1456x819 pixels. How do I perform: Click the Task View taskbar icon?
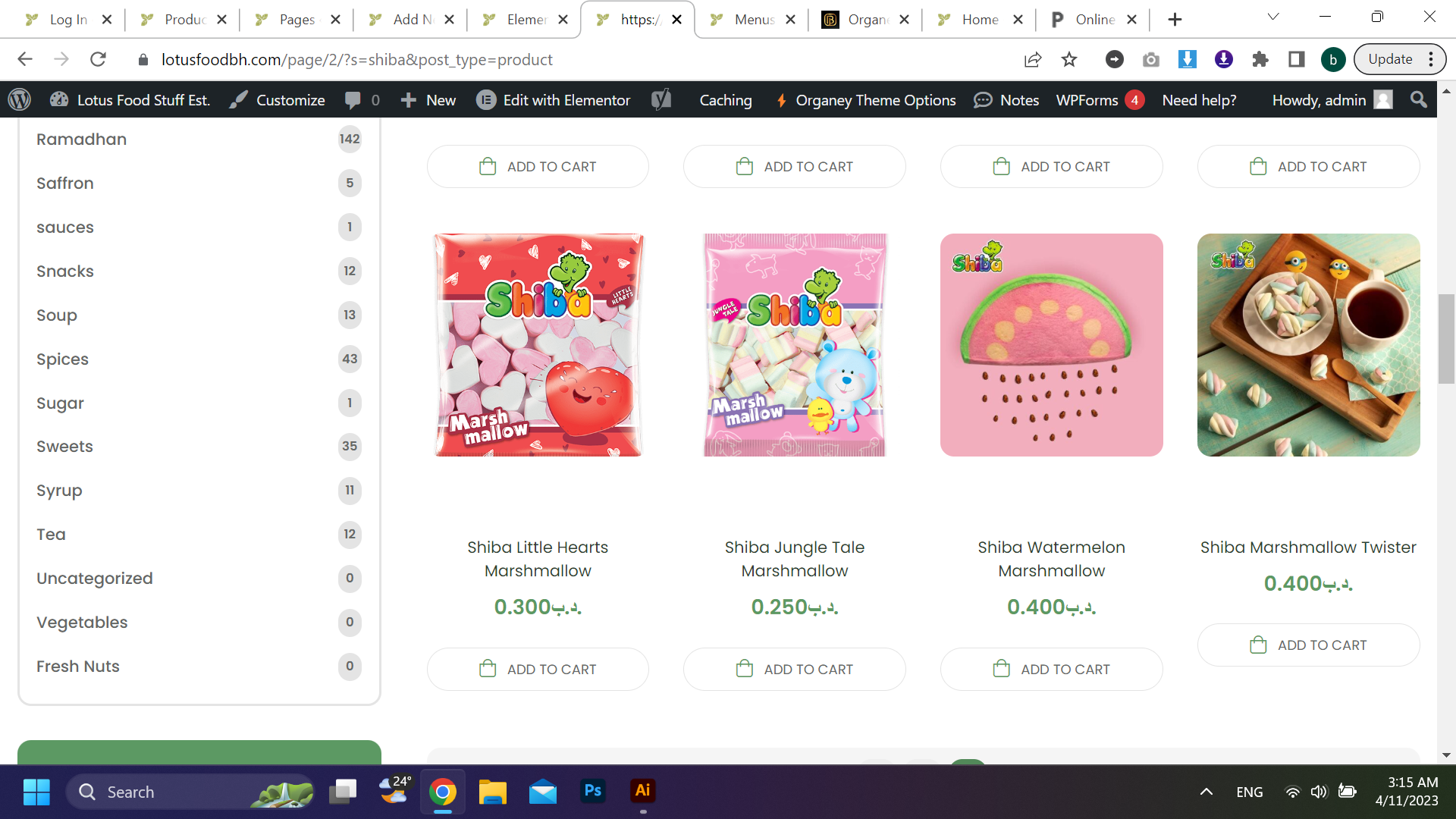[343, 792]
